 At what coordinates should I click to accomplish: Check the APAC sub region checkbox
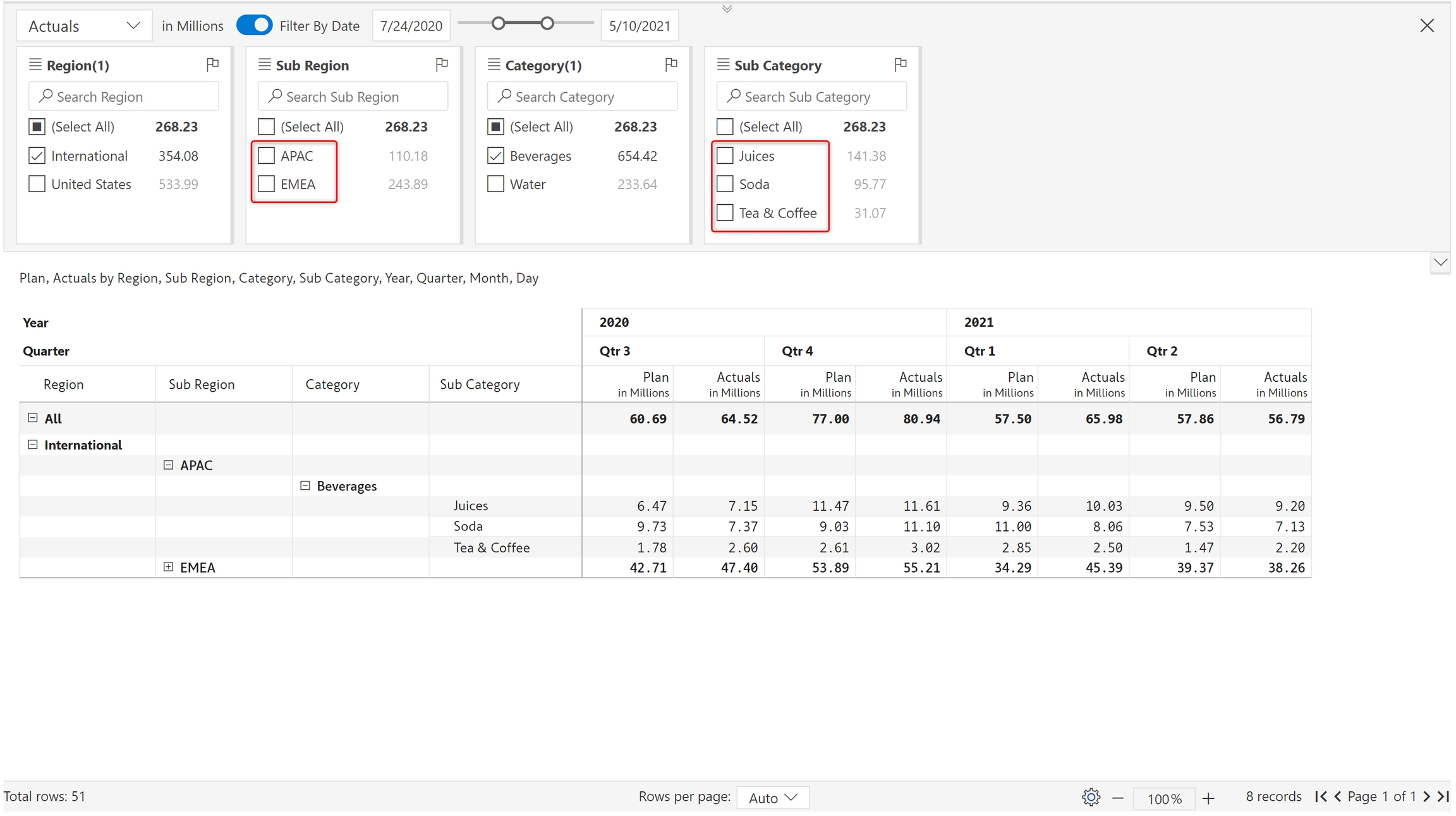[x=267, y=155]
